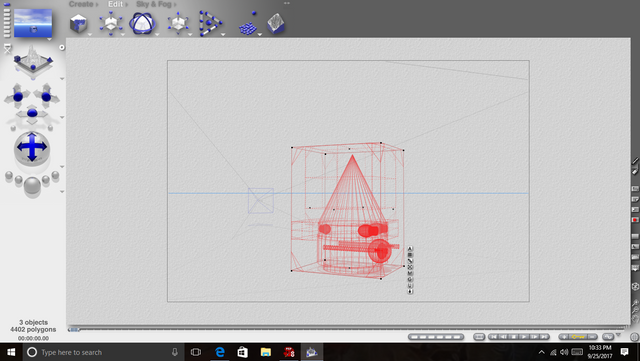
Task: Click the timeline scrubber at left end
Action: tap(74, 330)
